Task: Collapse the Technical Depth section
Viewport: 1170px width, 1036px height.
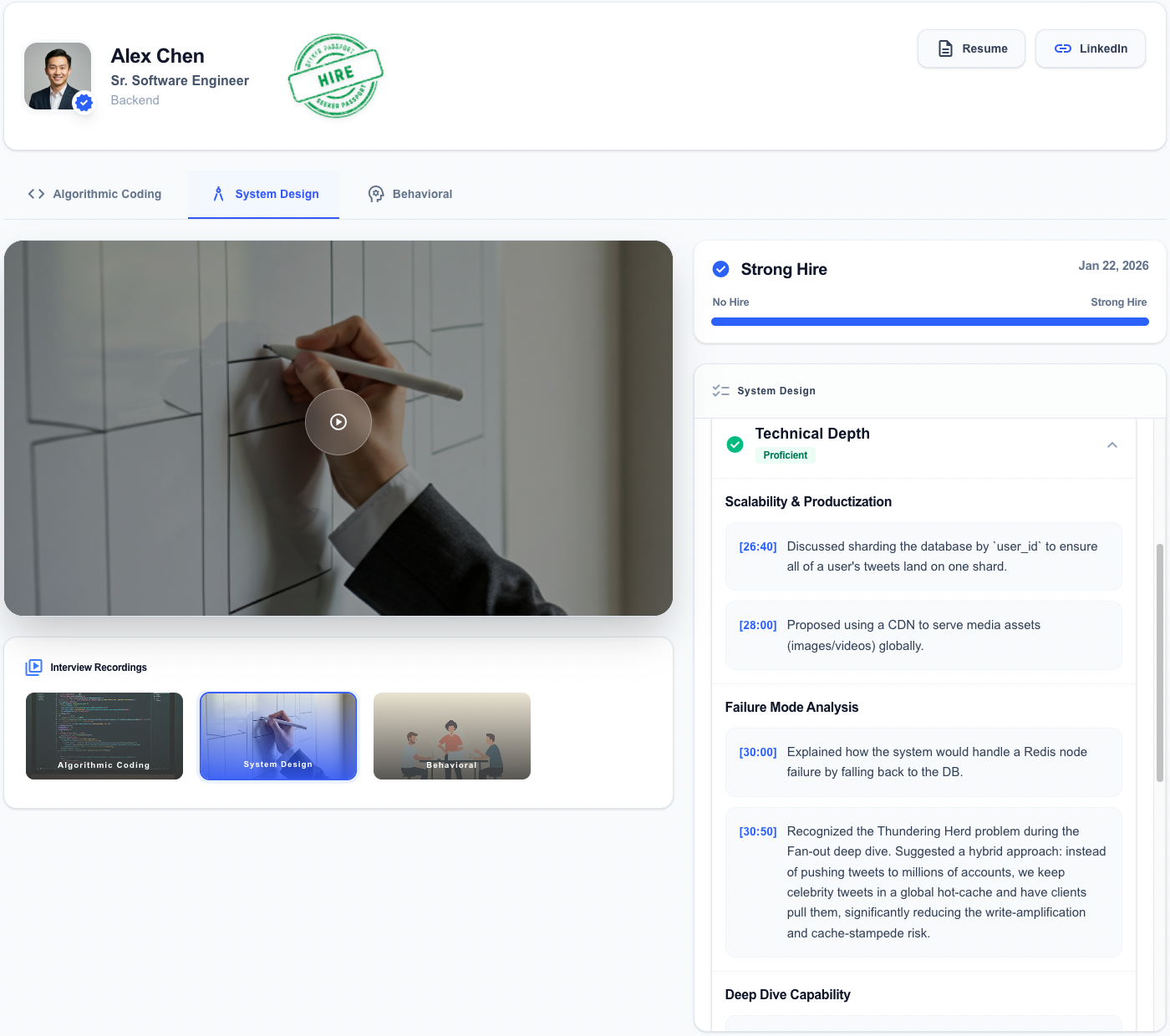Action: [1111, 445]
